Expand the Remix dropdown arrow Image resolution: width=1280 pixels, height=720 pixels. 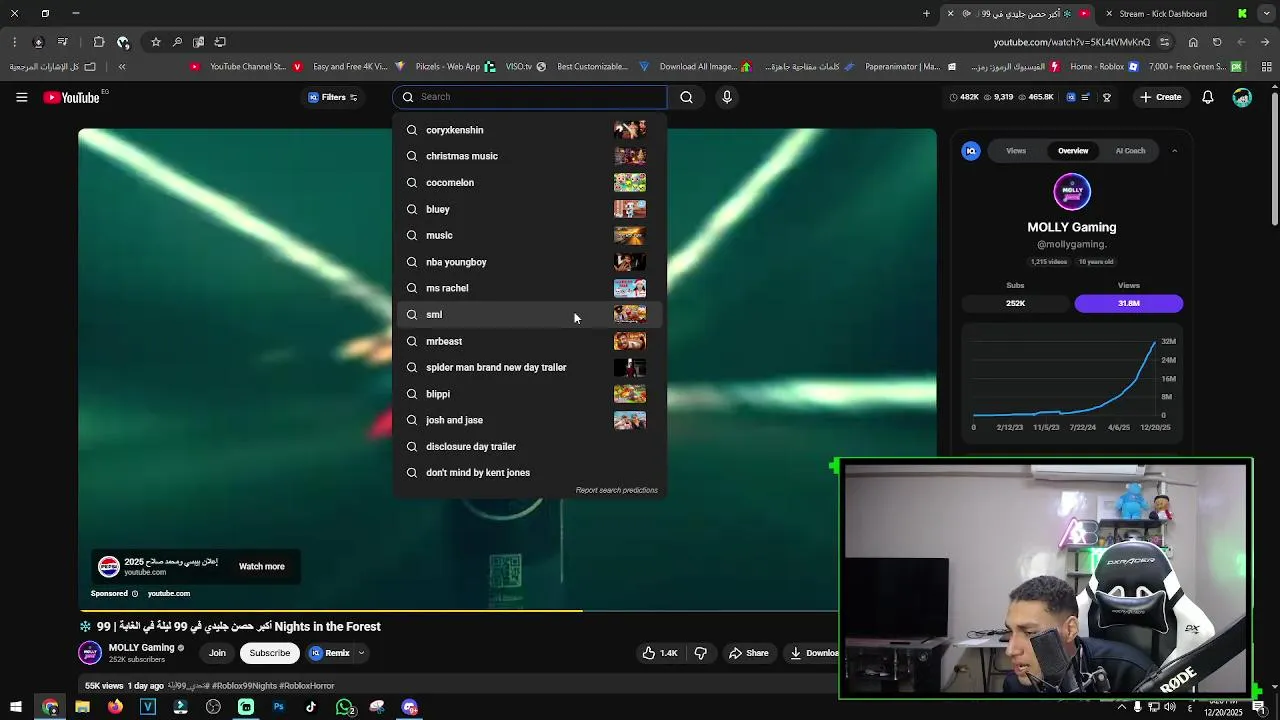[x=361, y=653]
